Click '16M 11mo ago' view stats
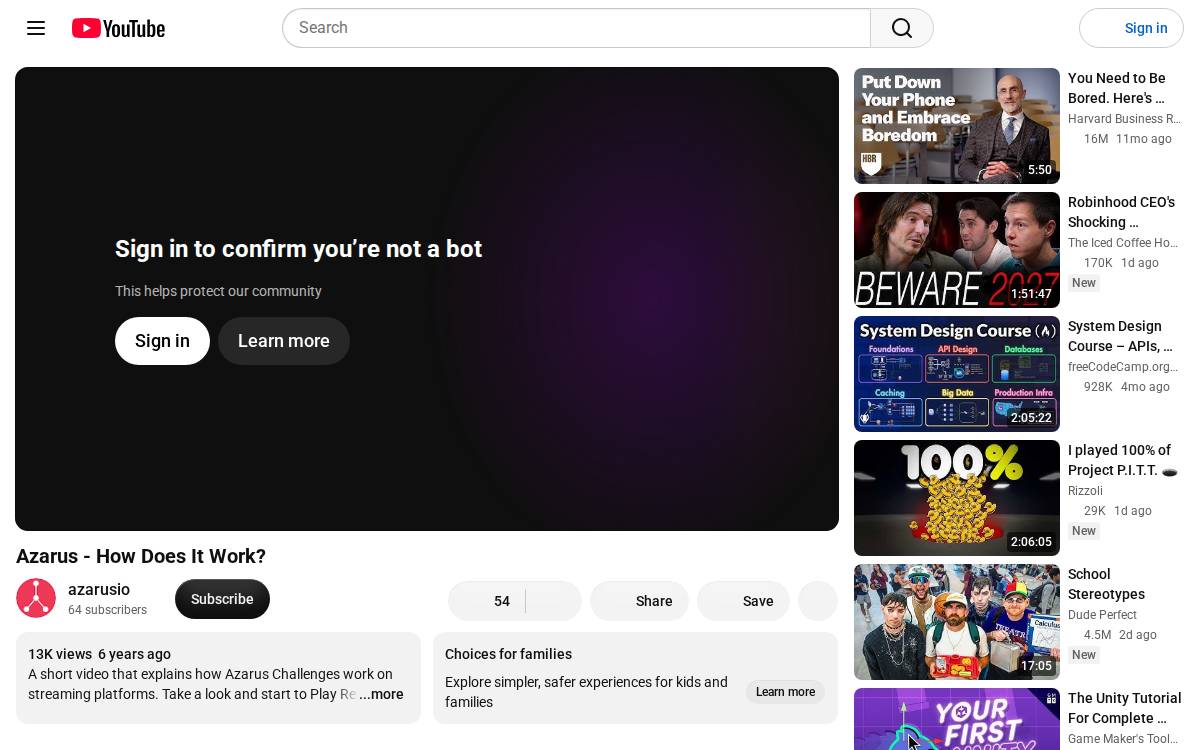1200x750 pixels. 1127,139
